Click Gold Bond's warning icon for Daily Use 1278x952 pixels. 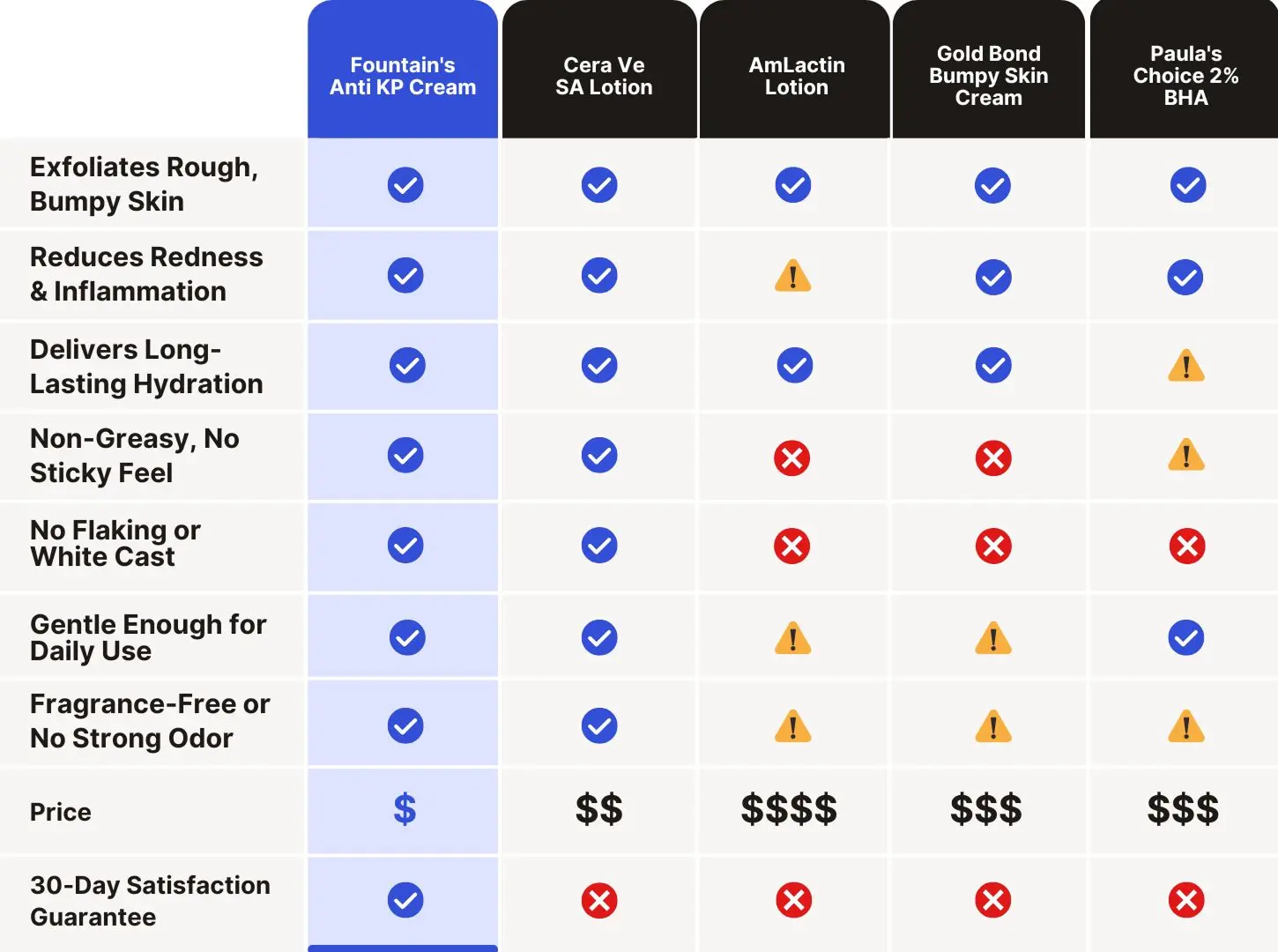993,638
